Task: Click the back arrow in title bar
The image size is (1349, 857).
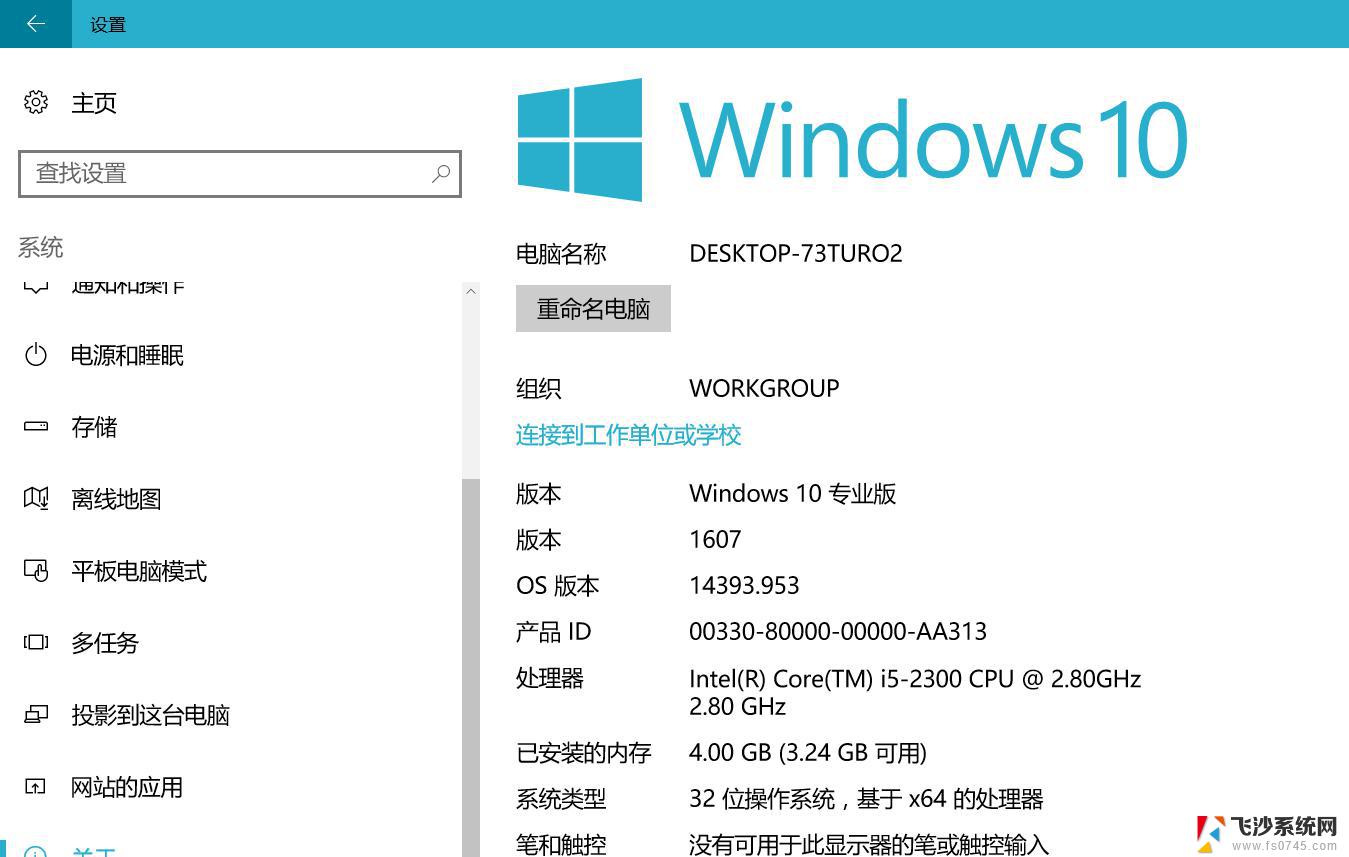Action: coord(36,24)
